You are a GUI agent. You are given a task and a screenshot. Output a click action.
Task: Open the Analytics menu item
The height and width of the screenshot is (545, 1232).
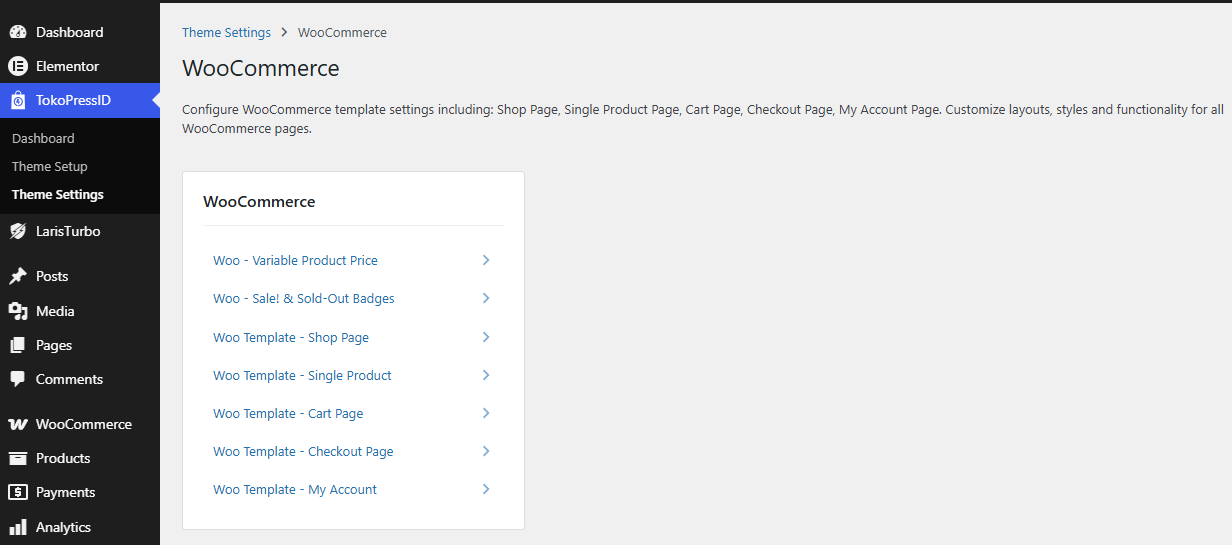point(80,527)
